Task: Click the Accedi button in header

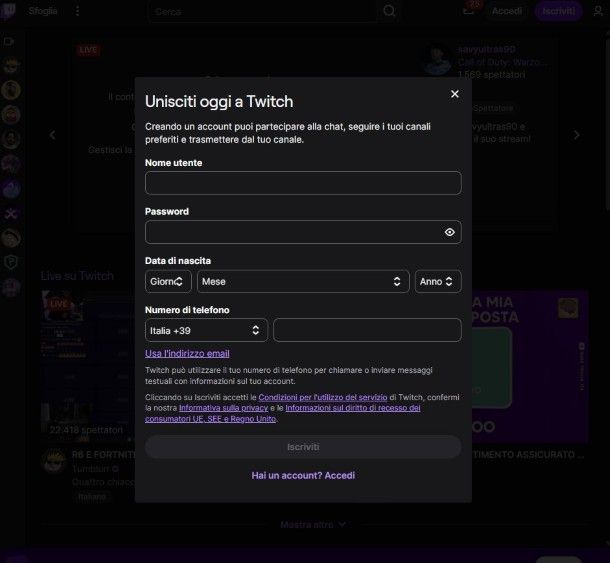Action: [x=507, y=11]
